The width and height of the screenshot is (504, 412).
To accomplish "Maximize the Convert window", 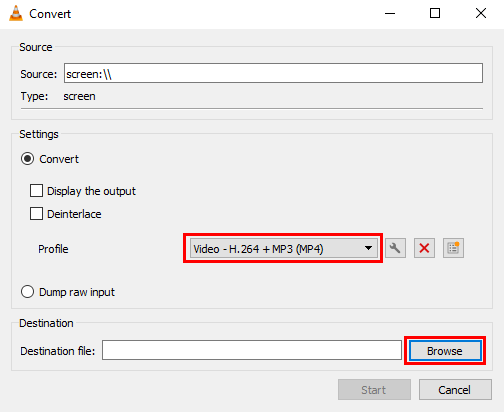I will pyautogui.click(x=435, y=13).
